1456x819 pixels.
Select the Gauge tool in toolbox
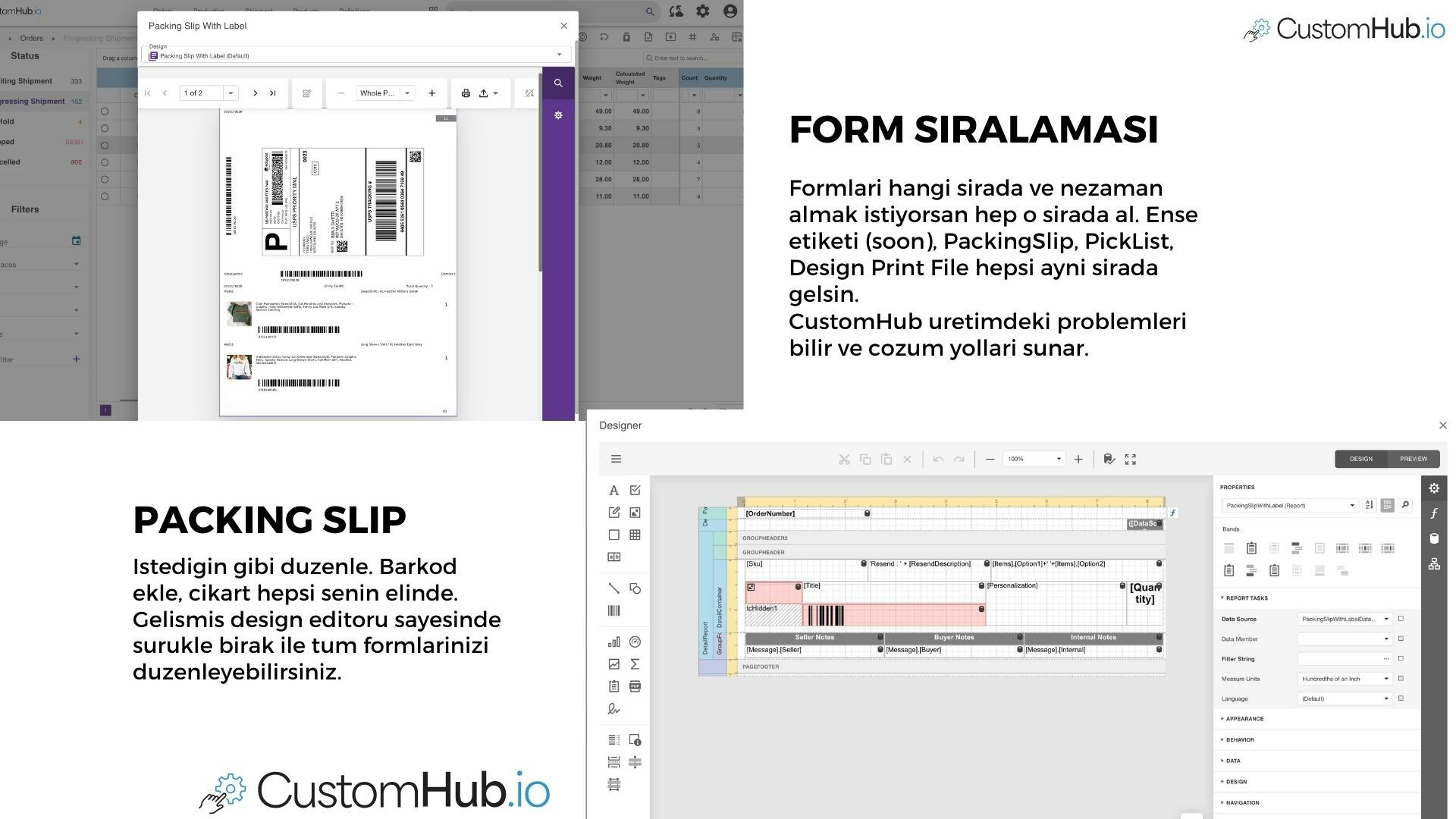coord(635,642)
